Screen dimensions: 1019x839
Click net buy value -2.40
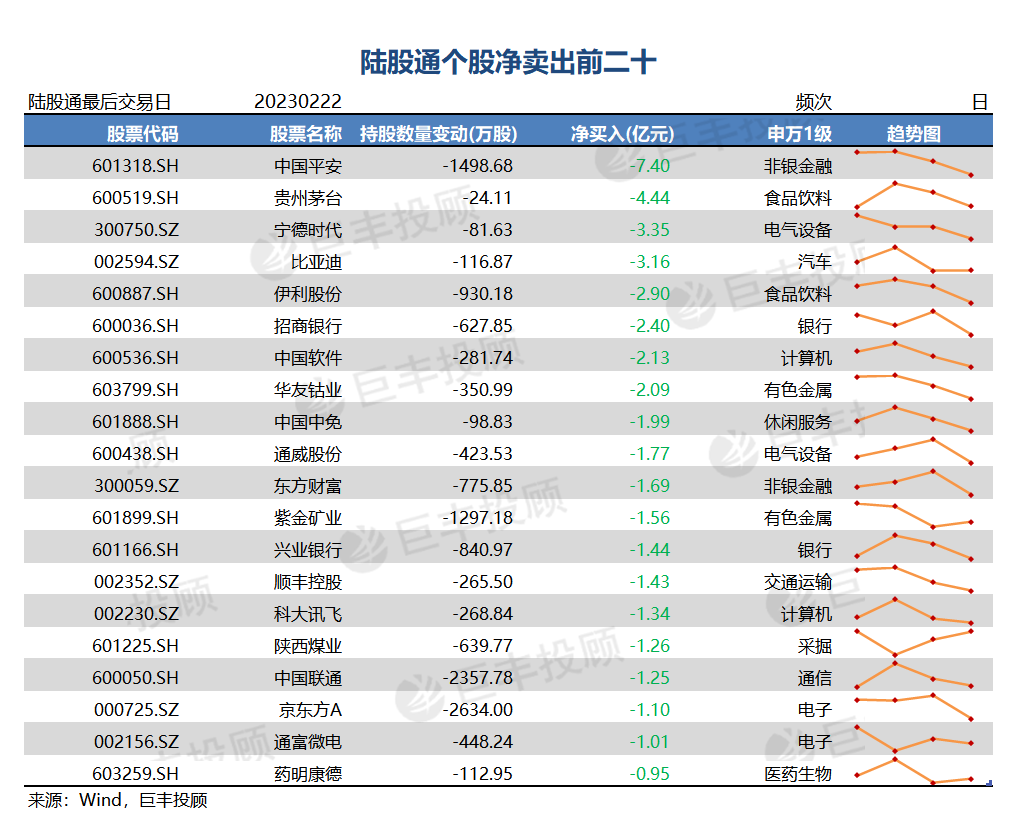(649, 326)
